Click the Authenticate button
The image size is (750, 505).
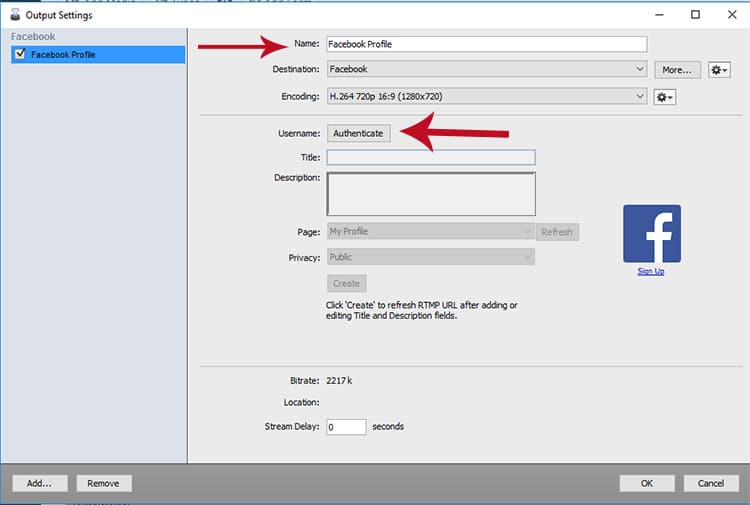[x=358, y=133]
